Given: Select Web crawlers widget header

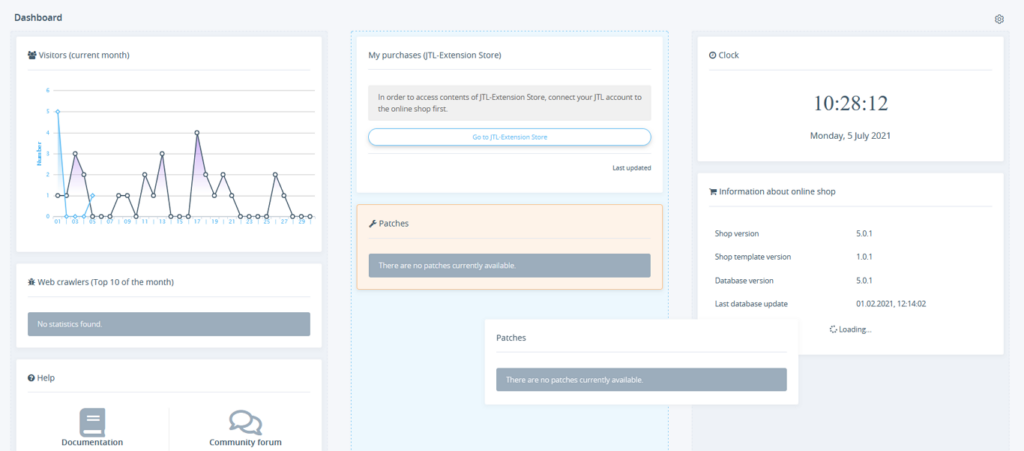Looking at the screenshot, I should pos(106,283).
